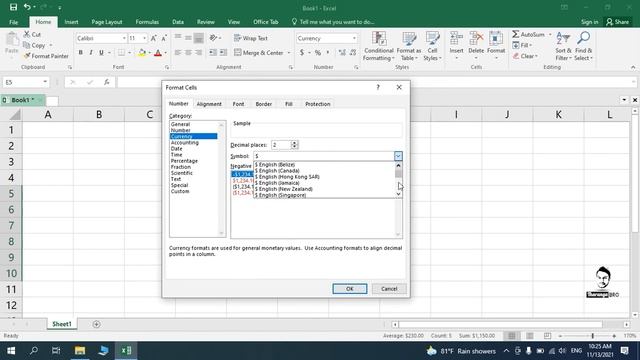Select Accounting in Category list

pyautogui.click(x=184, y=142)
